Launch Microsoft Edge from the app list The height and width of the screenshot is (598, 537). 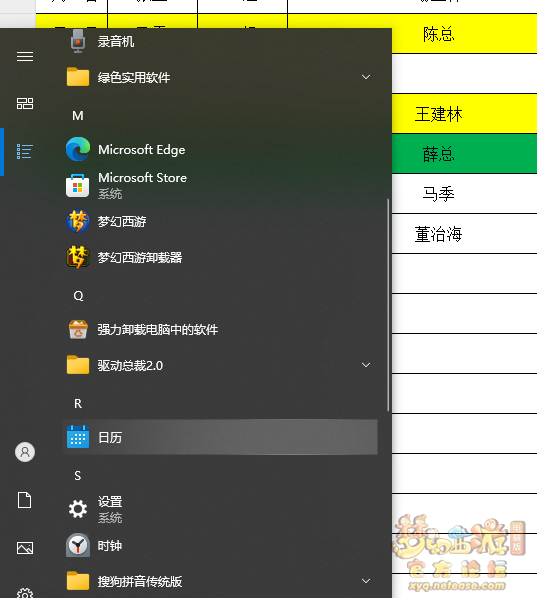pyautogui.click(x=220, y=149)
